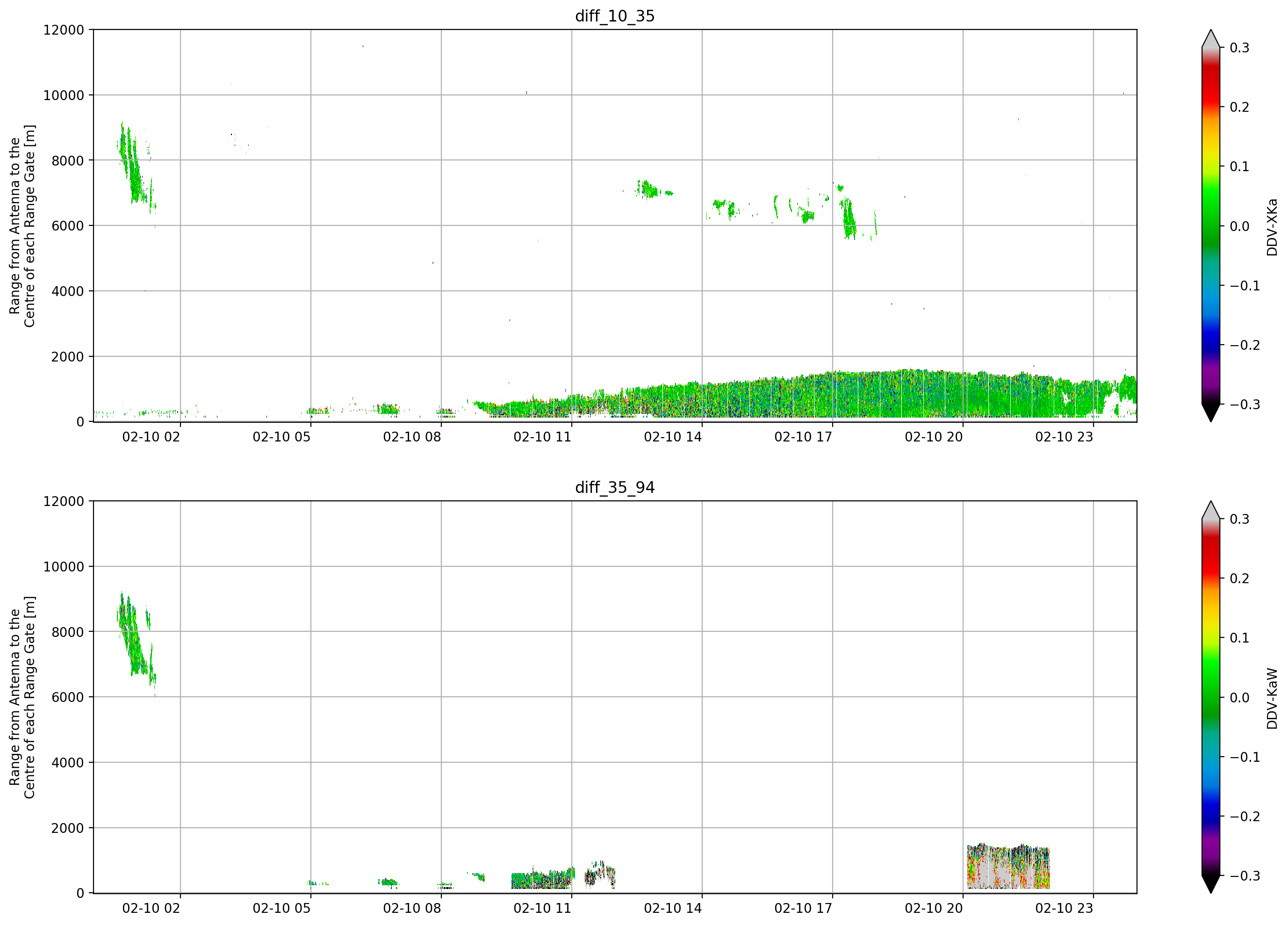Select the "DDV-KaW" colorbar label
Viewport: 1288px width, 925px height.
1272,699
